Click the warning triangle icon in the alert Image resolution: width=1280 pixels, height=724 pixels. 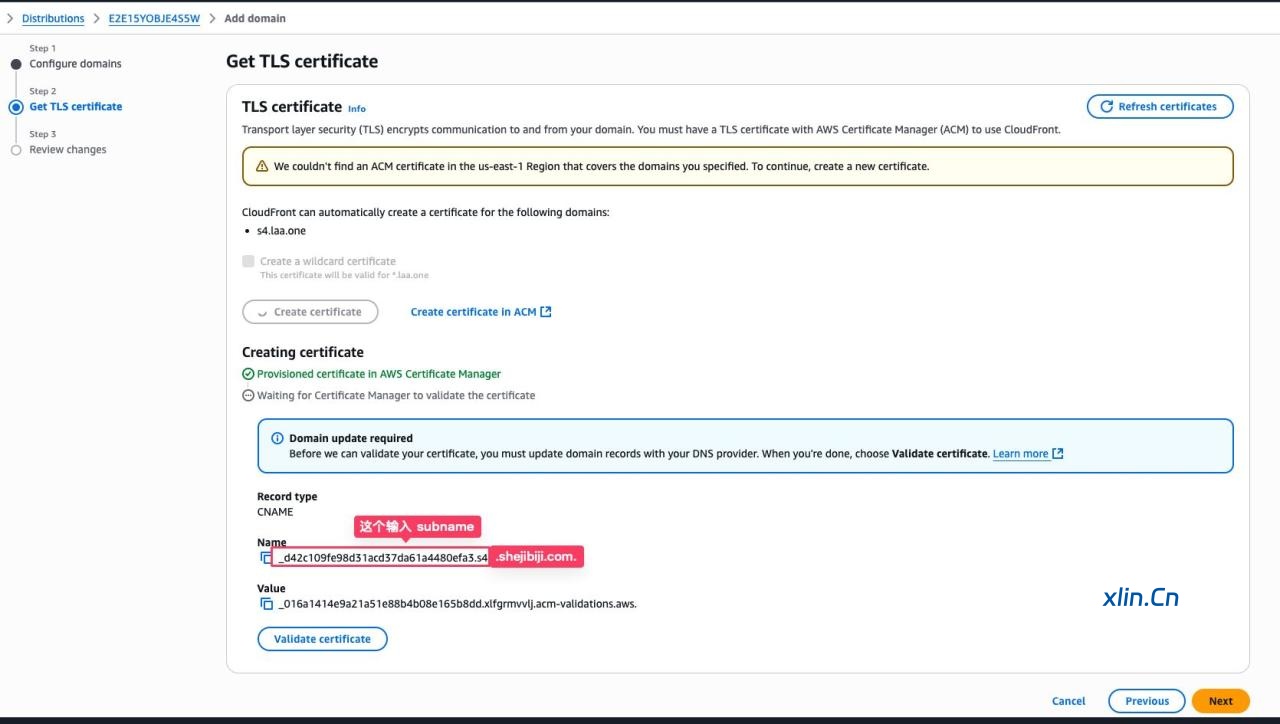(x=262, y=167)
